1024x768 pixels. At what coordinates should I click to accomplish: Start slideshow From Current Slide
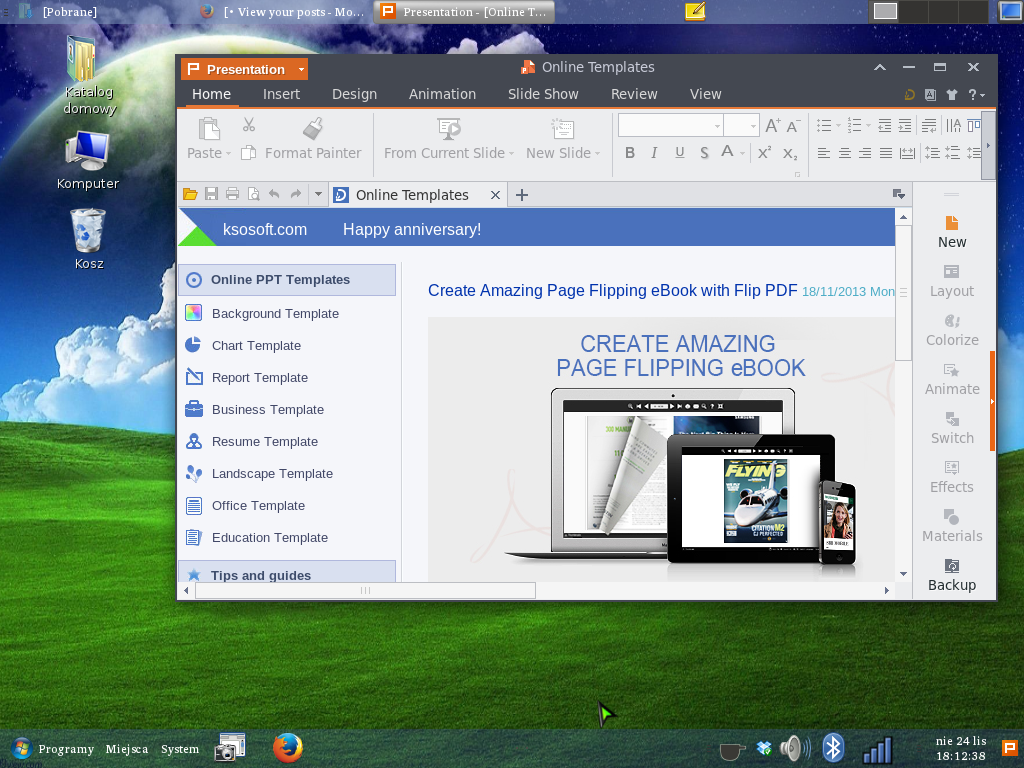(449, 129)
